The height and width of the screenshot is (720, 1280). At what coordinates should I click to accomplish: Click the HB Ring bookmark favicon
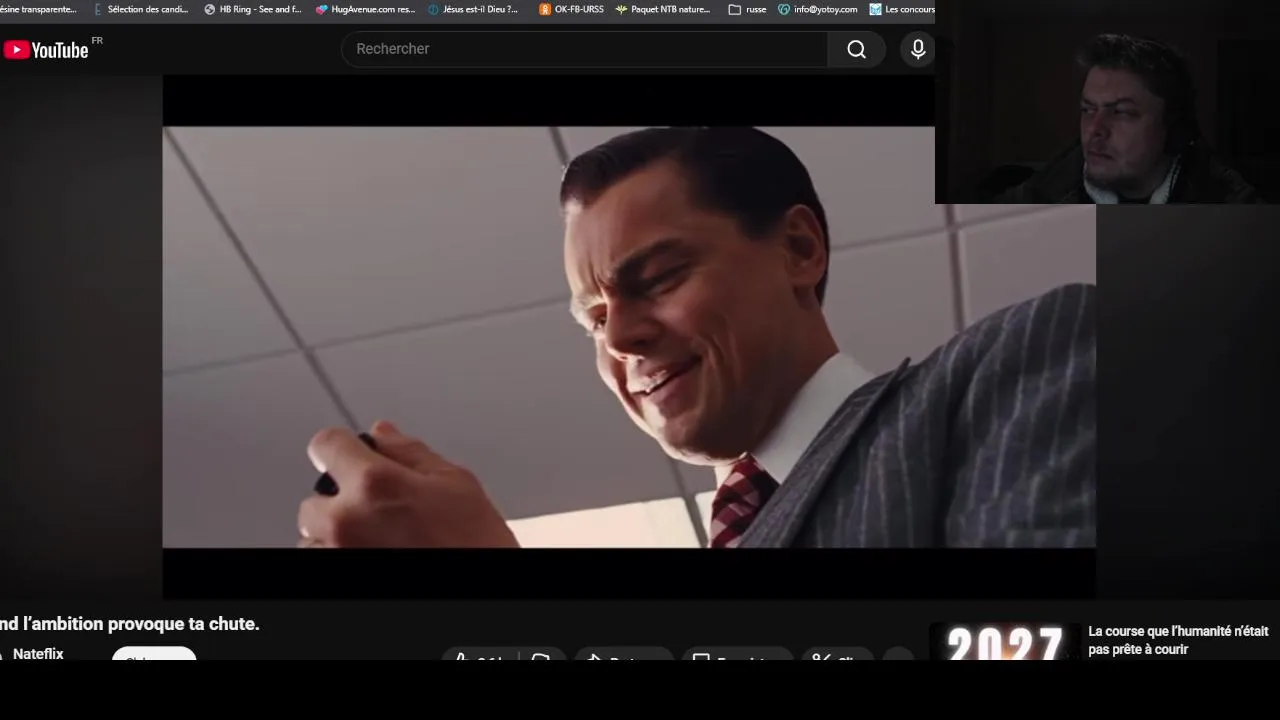210,9
